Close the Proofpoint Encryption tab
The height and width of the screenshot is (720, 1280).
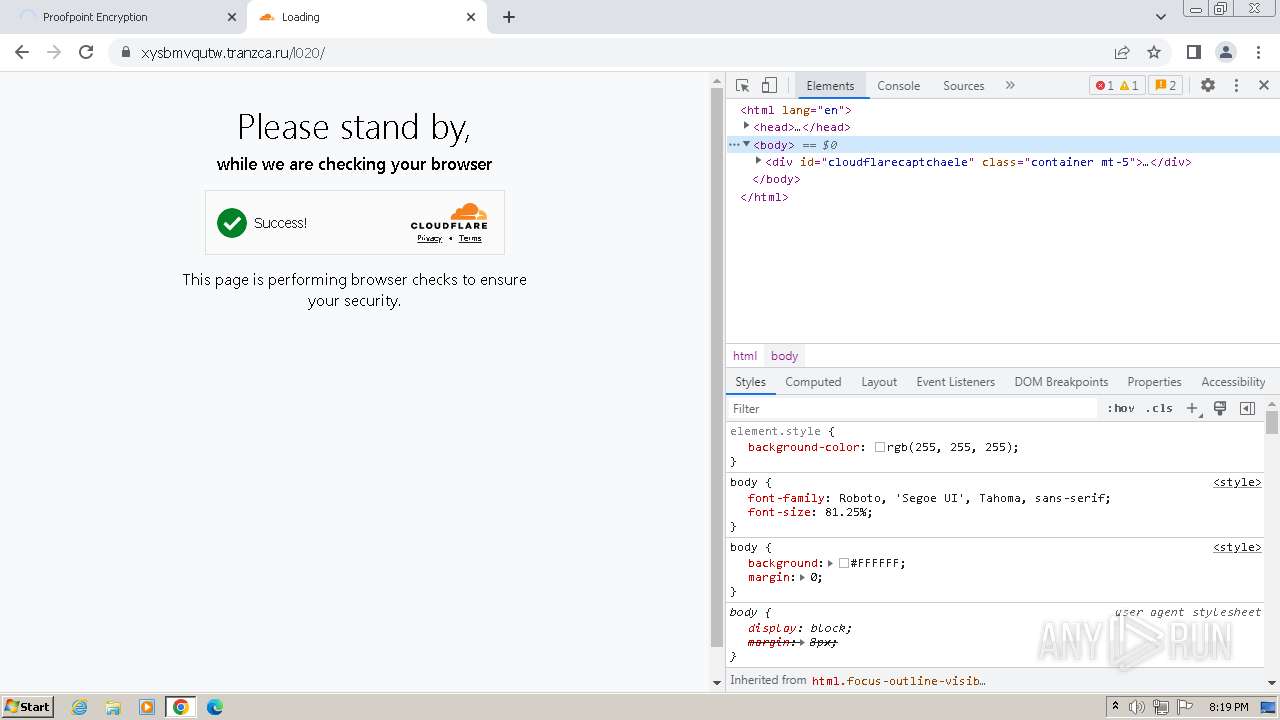pos(232,17)
